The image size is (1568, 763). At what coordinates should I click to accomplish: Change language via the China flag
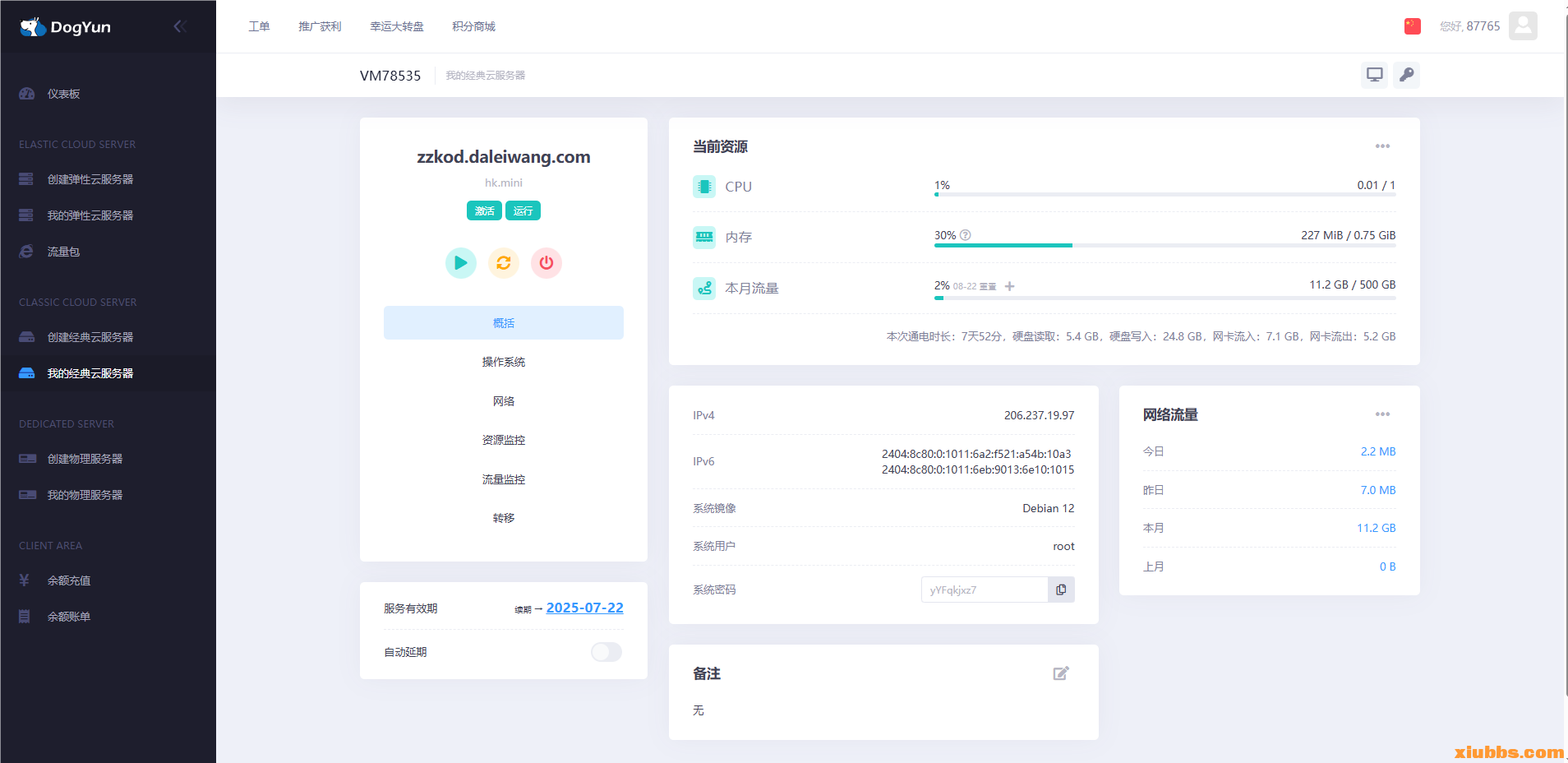coord(1412,26)
